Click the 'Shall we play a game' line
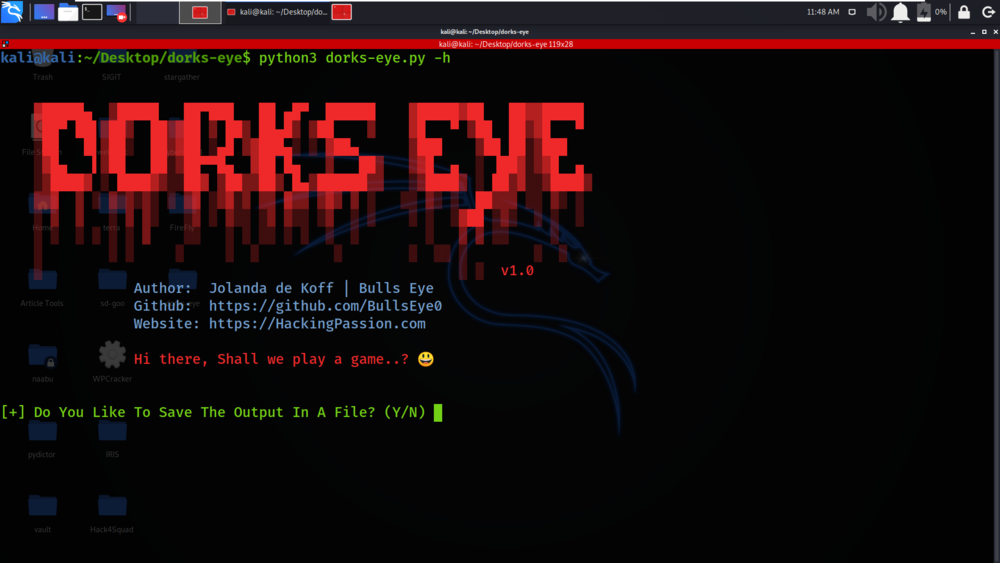 (271, 359)
